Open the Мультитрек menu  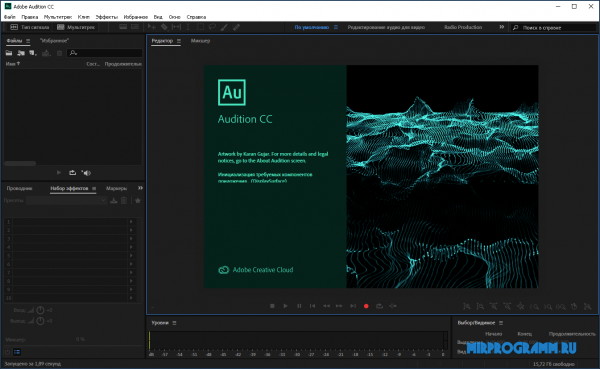coord(58,17)
